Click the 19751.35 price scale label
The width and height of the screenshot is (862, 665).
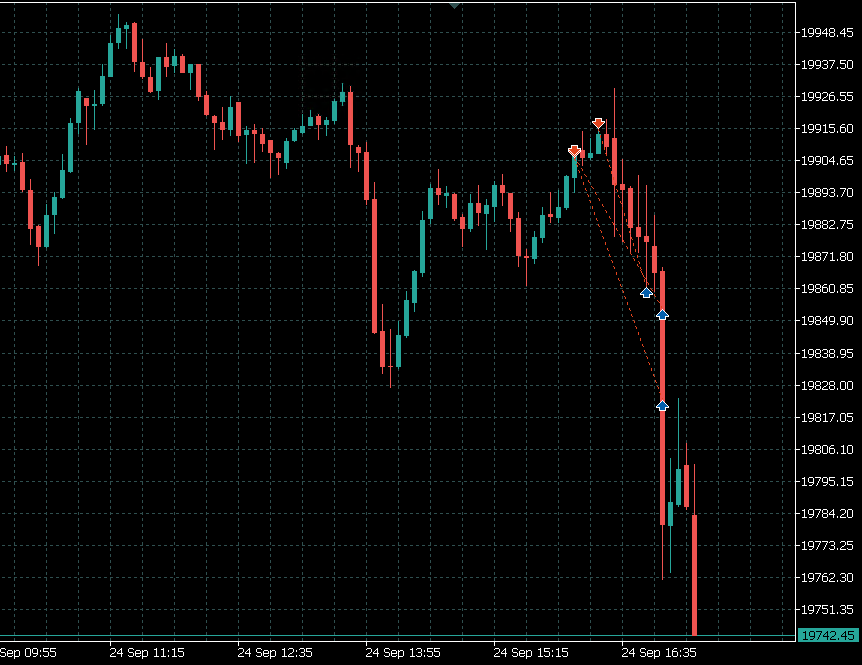827,609
